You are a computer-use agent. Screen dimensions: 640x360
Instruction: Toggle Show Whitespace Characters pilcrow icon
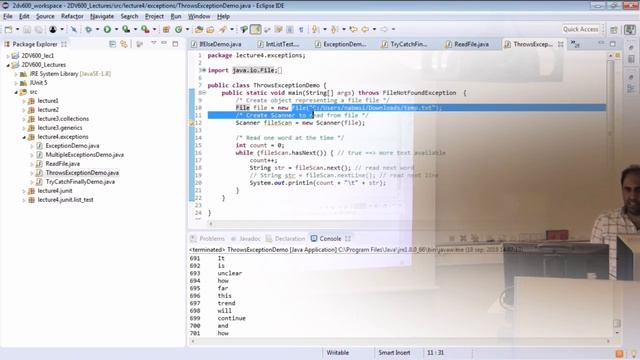(x=301, y=29)
